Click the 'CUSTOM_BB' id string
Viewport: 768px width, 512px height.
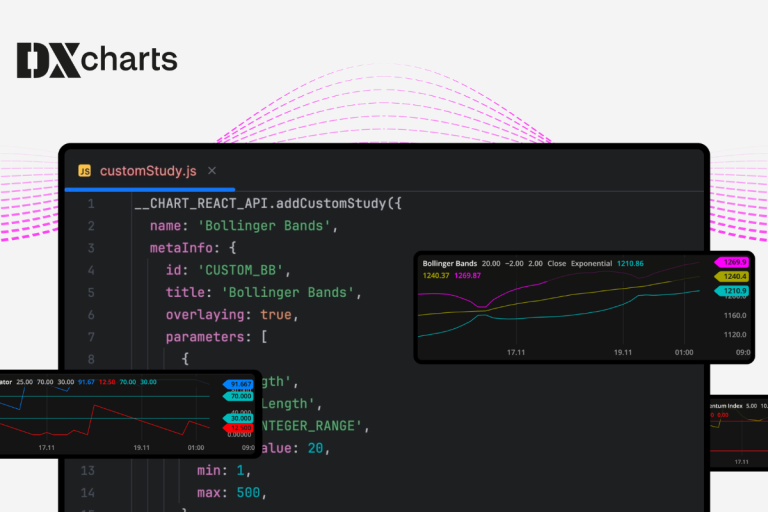(x=240, y=270)
